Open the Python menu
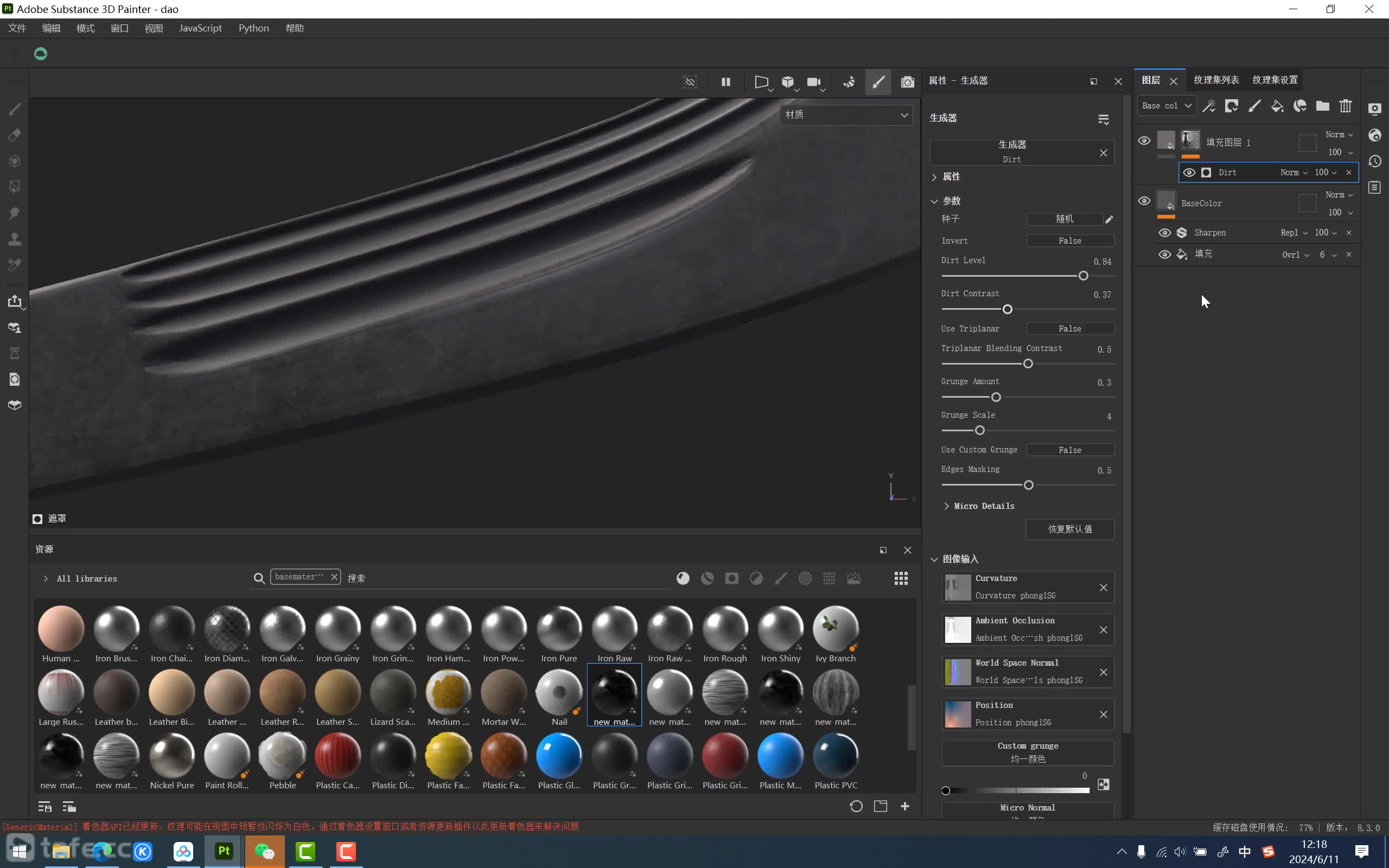 tap(254, 28)
